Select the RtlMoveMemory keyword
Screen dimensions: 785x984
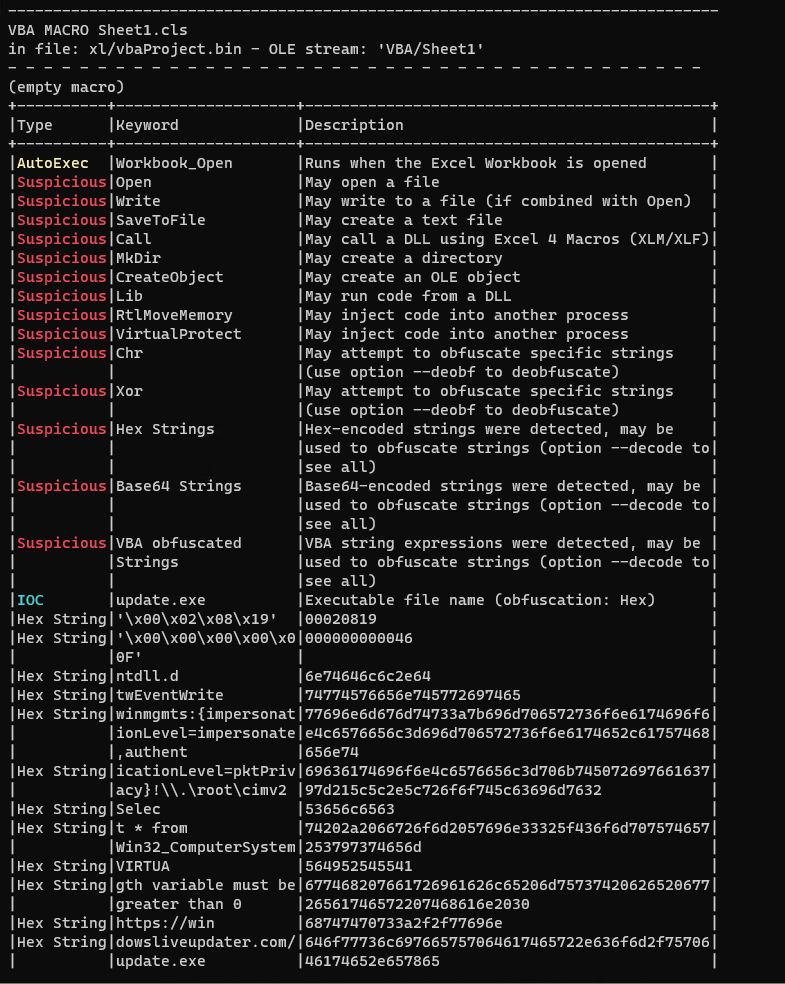(x=174, y=315)
